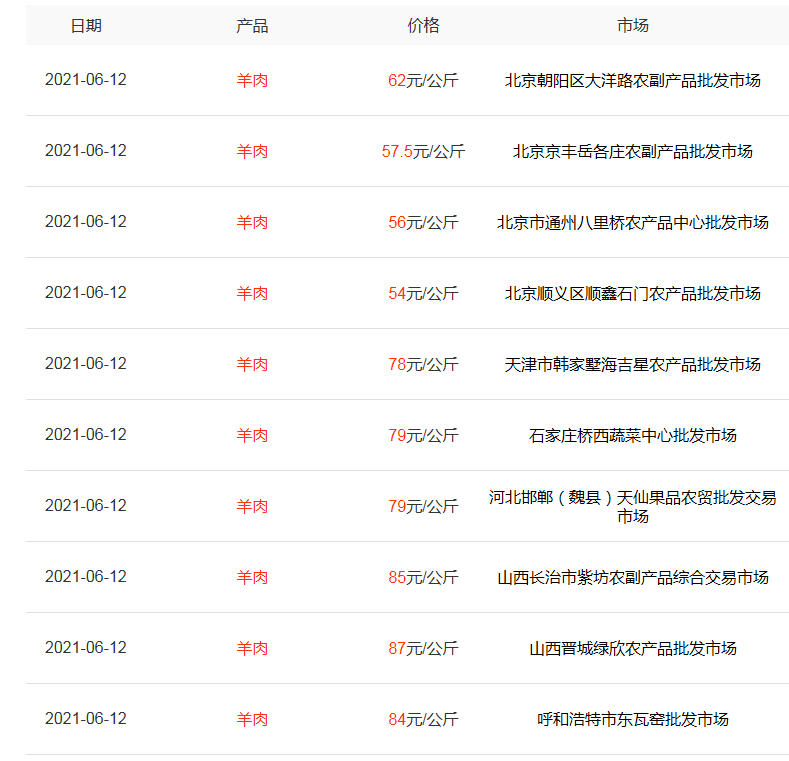
Task: Select price 56元/公斤
Action: (423, 222)
